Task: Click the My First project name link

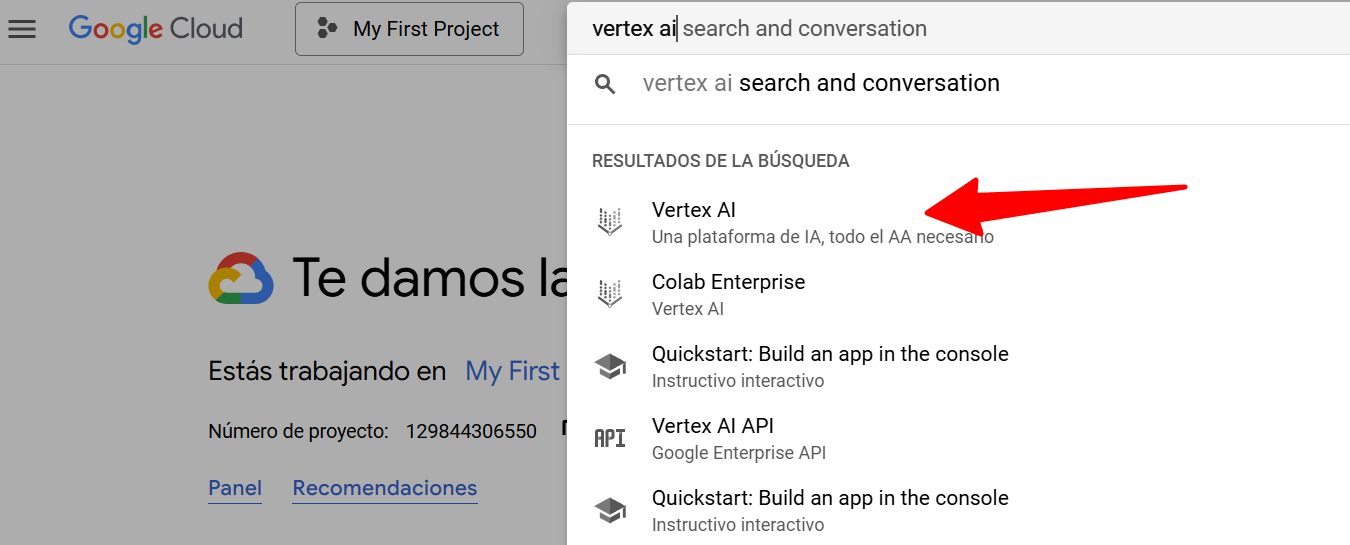Action: coord(512,371)
